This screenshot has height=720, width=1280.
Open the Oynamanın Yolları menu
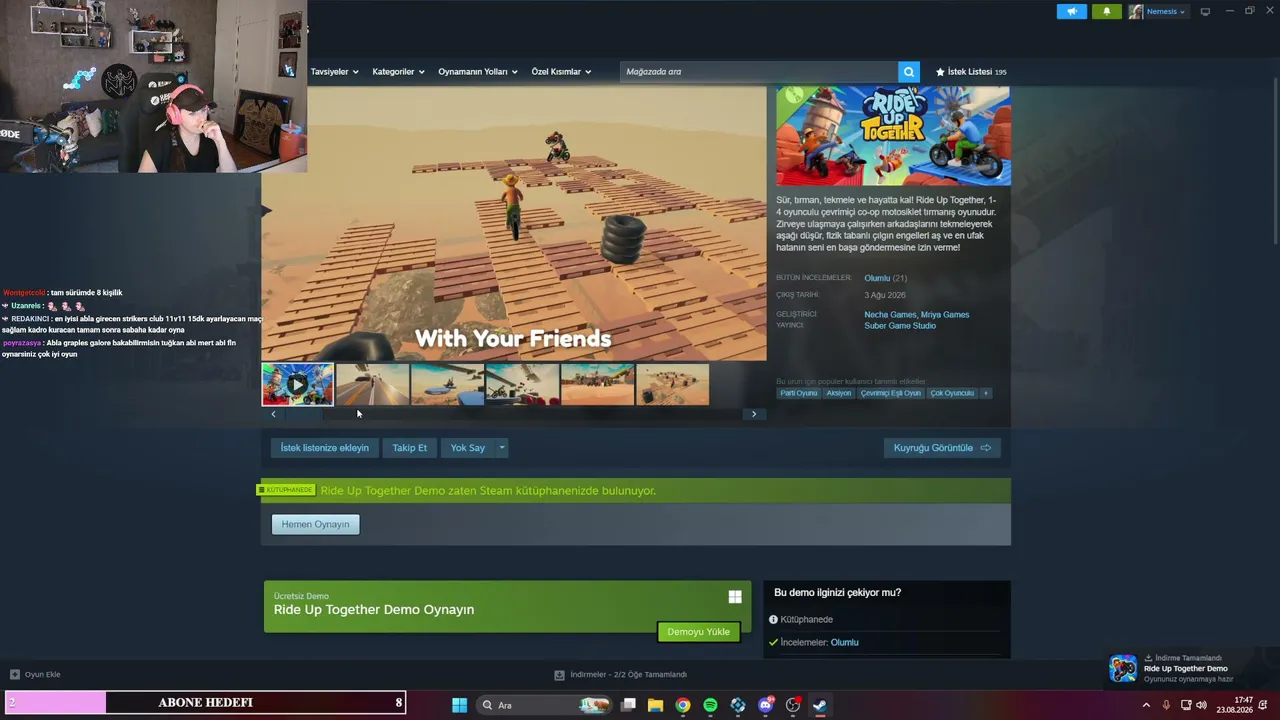click(x=478, y=72)
